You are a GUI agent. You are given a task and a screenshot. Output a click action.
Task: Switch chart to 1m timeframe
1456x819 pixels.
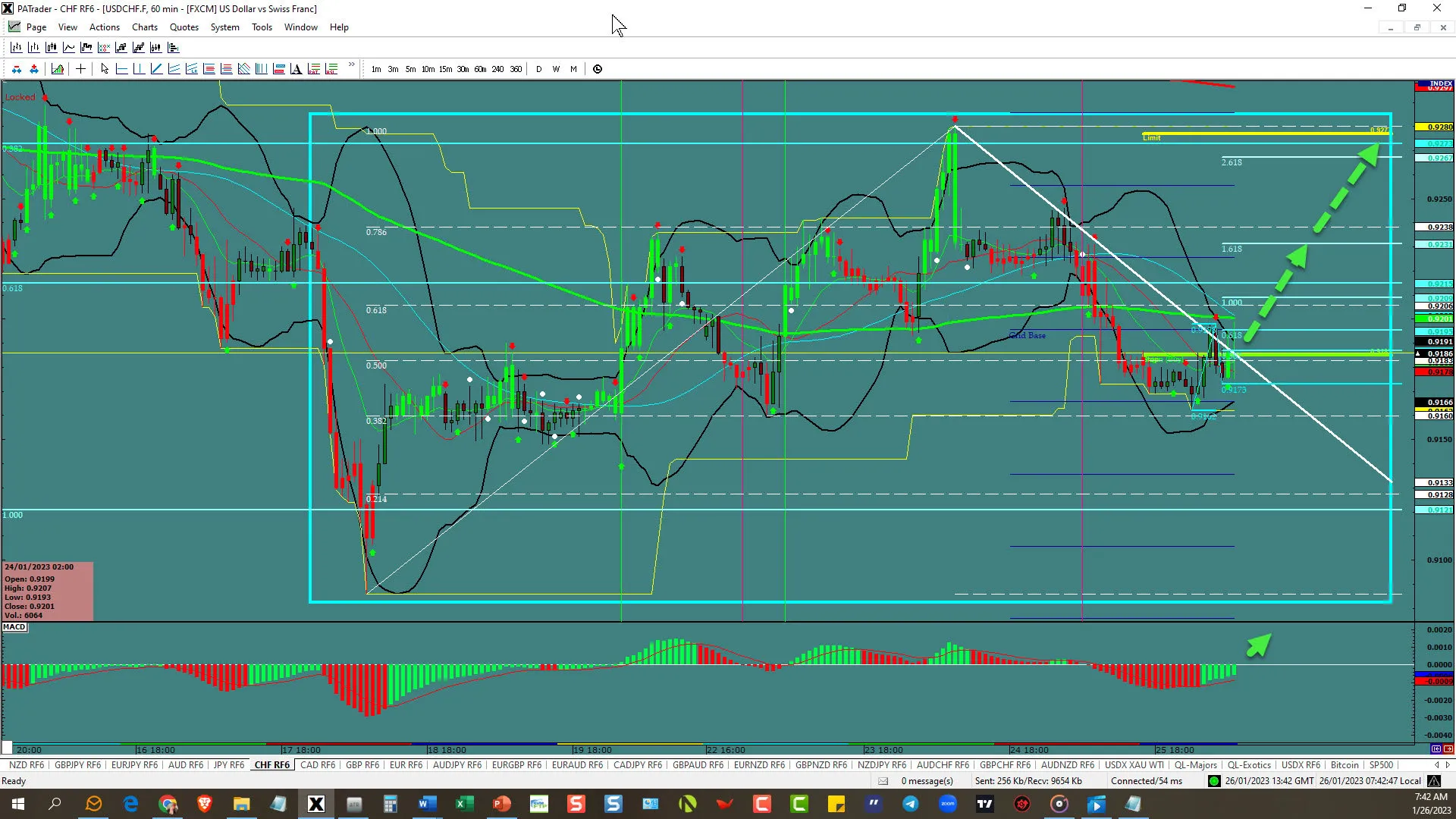(x=376, y=69)
